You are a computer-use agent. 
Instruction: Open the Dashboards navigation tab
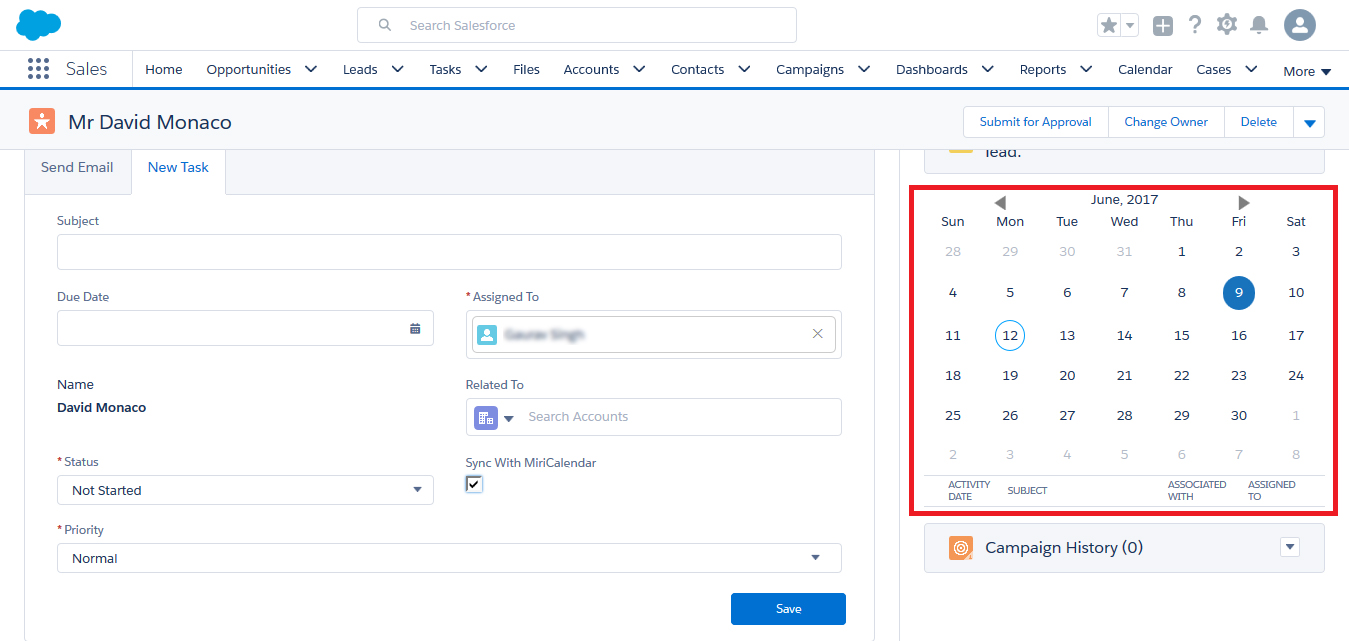point(931,70)
